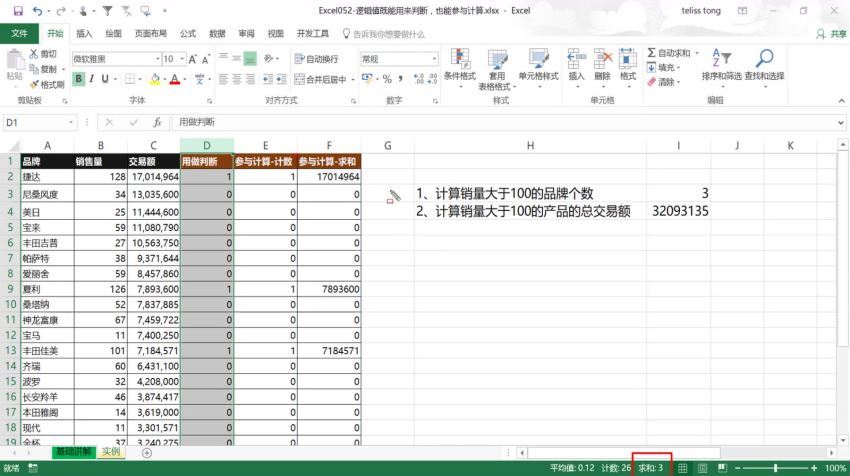Open the font name dropdown (微软雅黑)

[157, 59]
